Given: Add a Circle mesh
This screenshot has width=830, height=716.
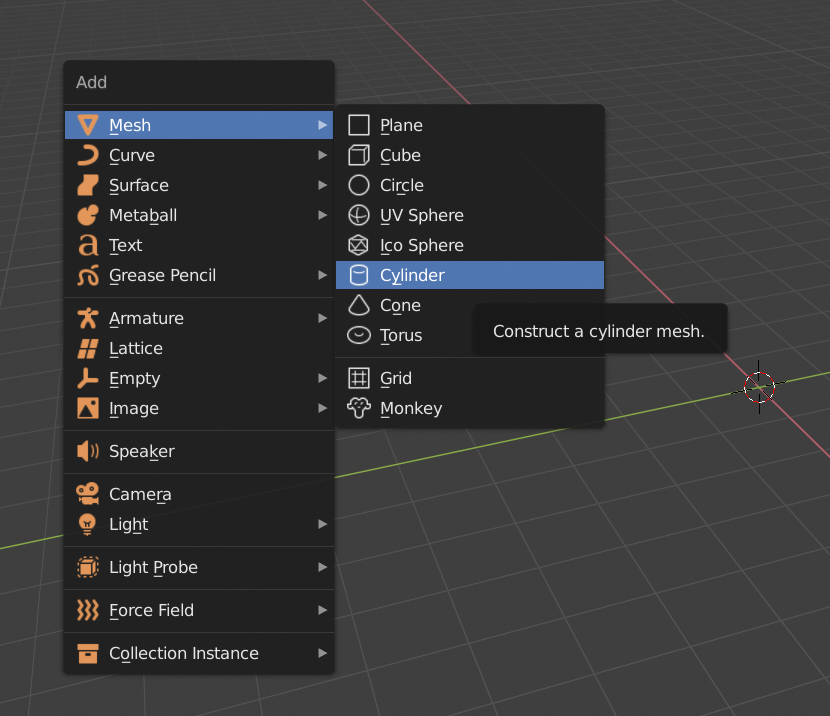Looking at the screenshot, I should tap(470, 185).
